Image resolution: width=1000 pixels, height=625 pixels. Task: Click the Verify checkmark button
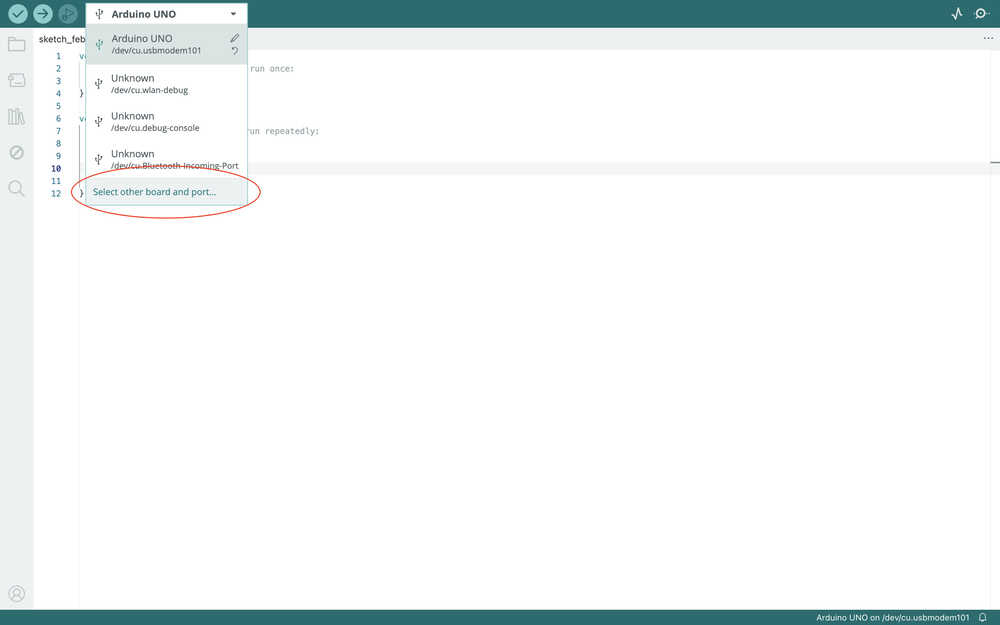[x=18, y=13]
